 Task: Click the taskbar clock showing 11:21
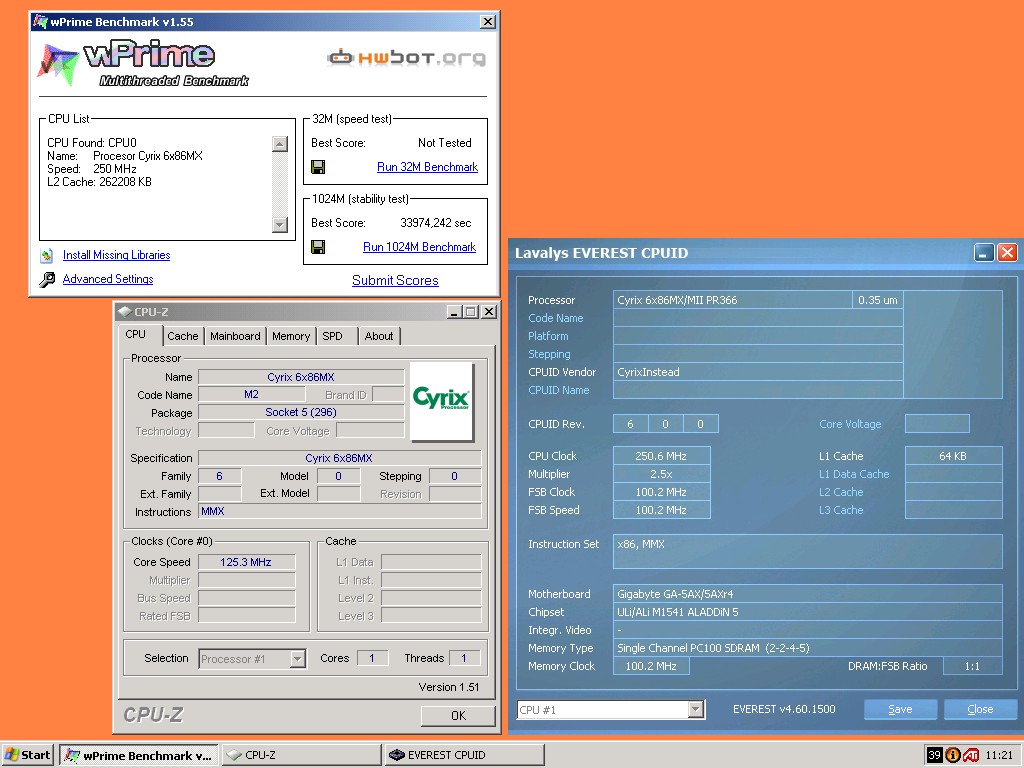tap(999, 756)
